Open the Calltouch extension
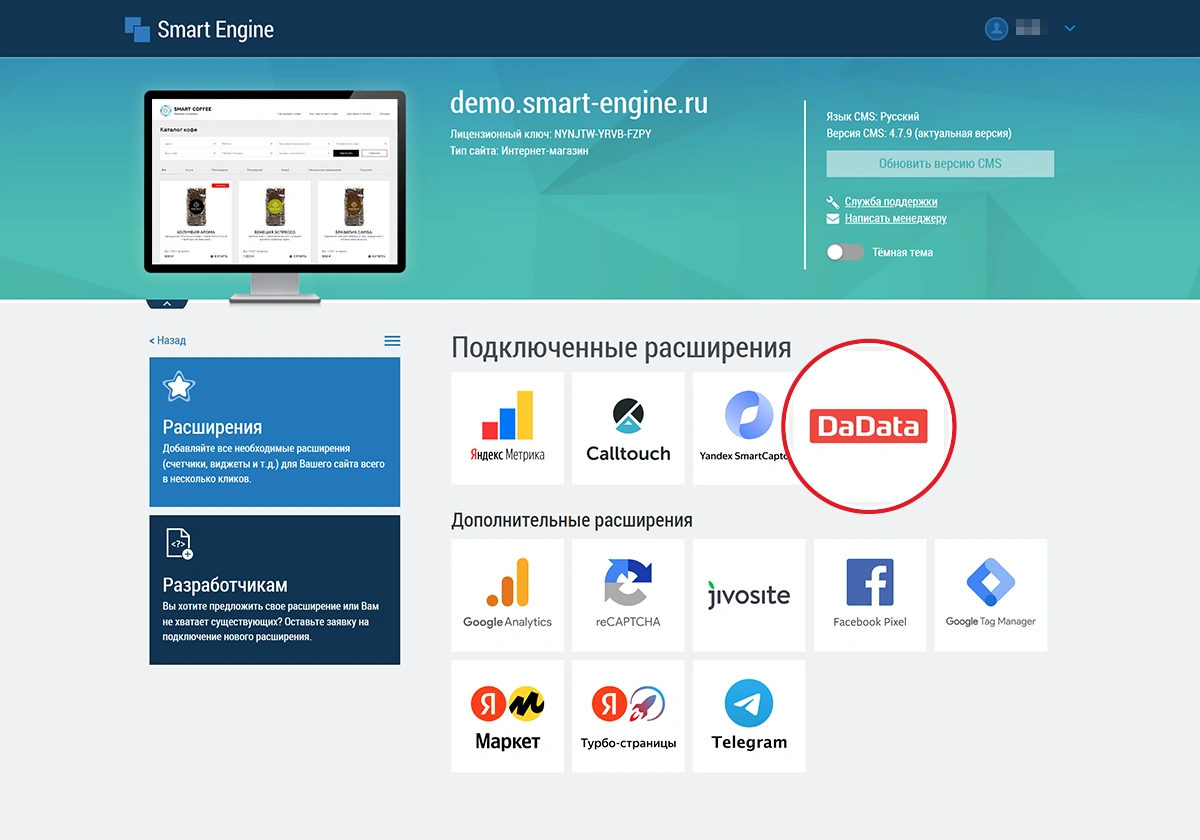The height and width of the screenshot is (840, 1200). [628, 428]
